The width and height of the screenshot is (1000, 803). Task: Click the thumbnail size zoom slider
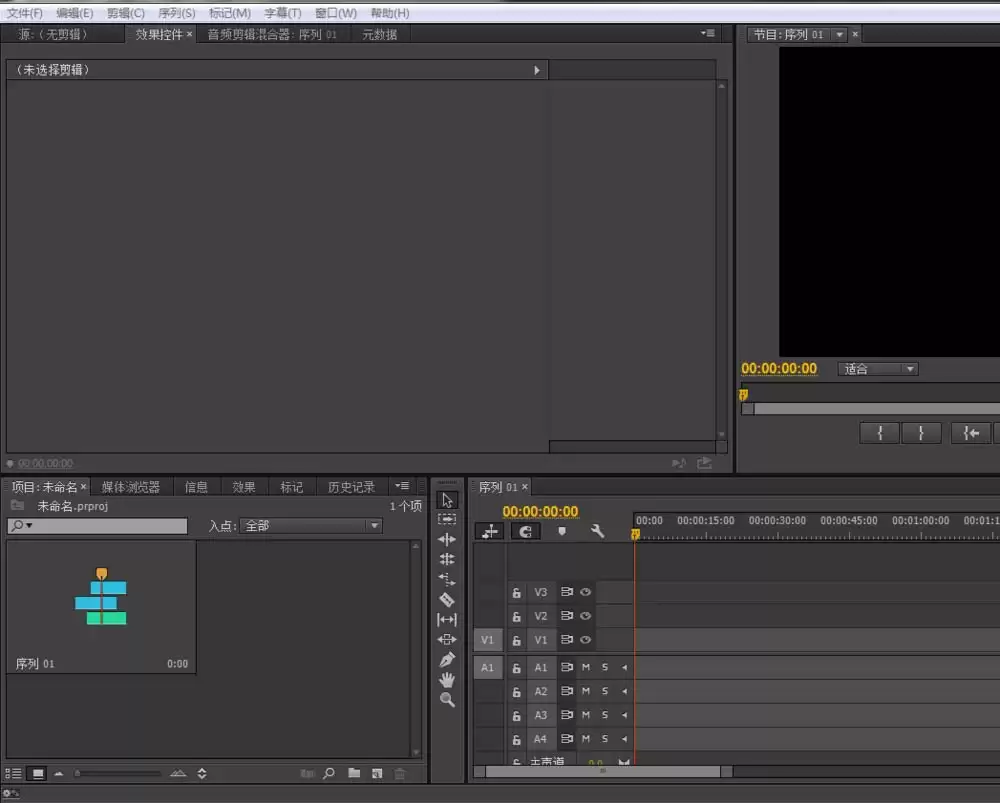[x=117, y=774]
